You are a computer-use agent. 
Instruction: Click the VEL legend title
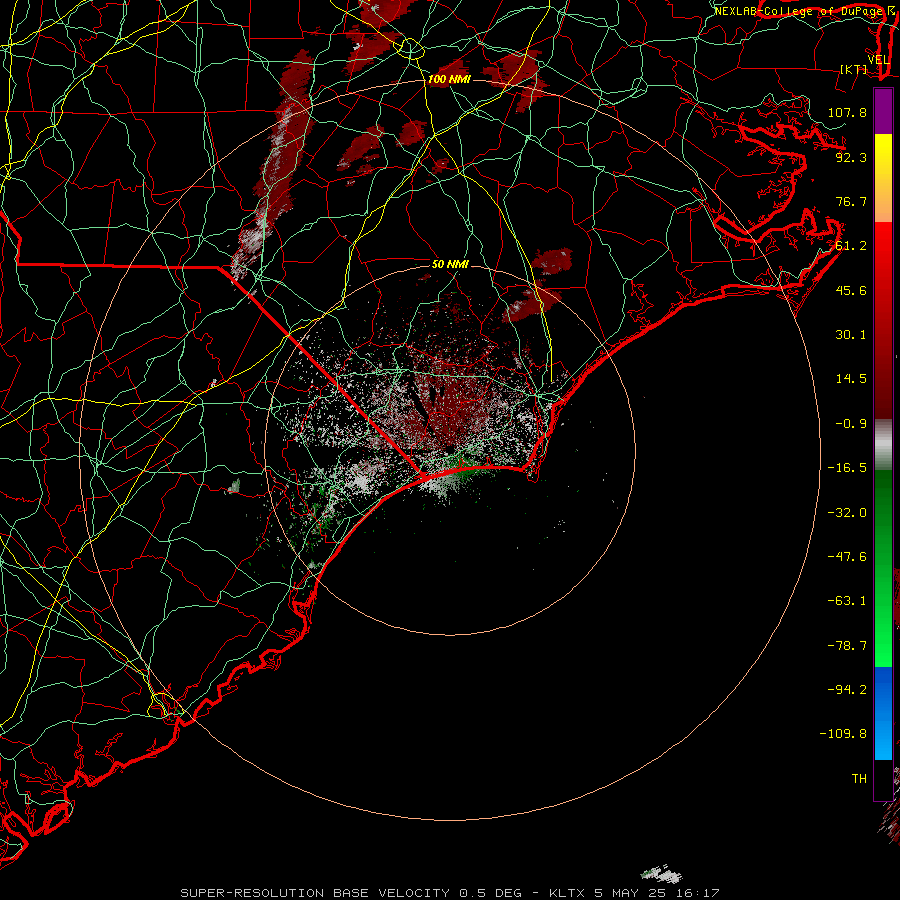point(879,60)
